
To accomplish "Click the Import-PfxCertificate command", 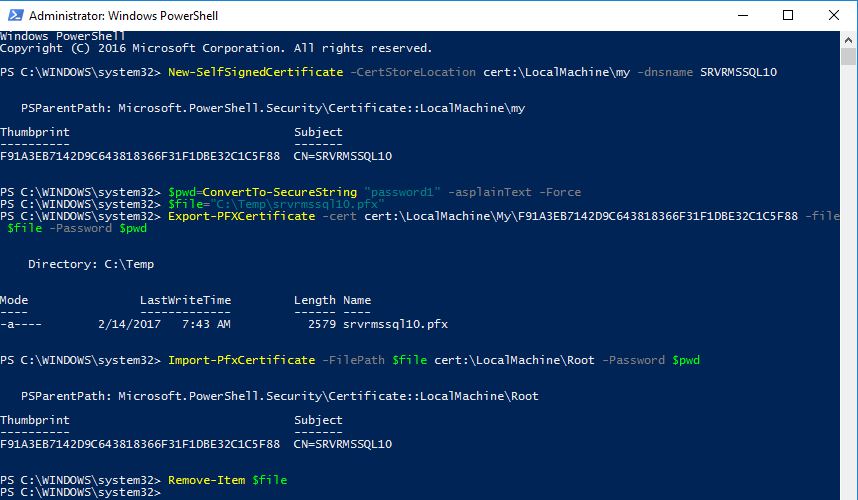I will [x=241, y=361].
